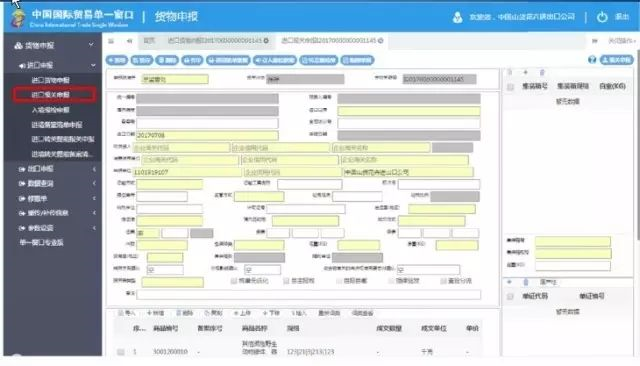Select 进口报关申报 in the sidebar
The image size is (640, 366).
click(x=54, y=95)
